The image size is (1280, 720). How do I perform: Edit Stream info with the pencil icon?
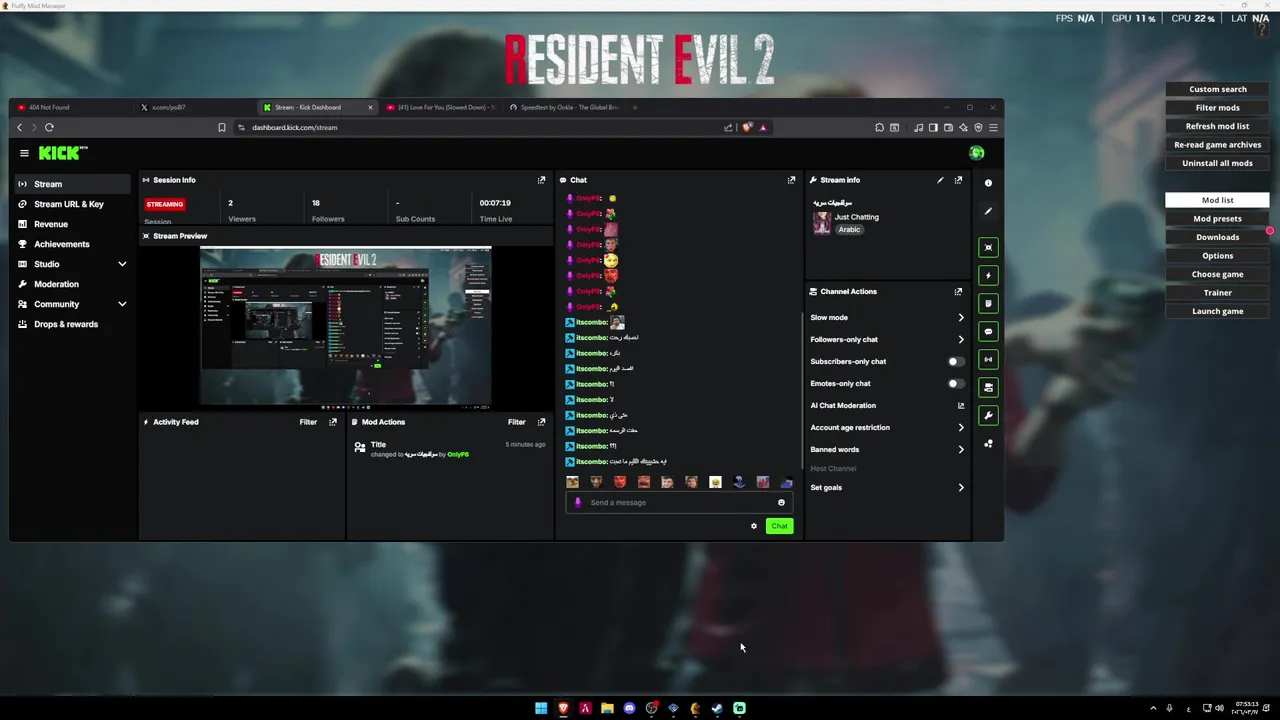[940, 180]
